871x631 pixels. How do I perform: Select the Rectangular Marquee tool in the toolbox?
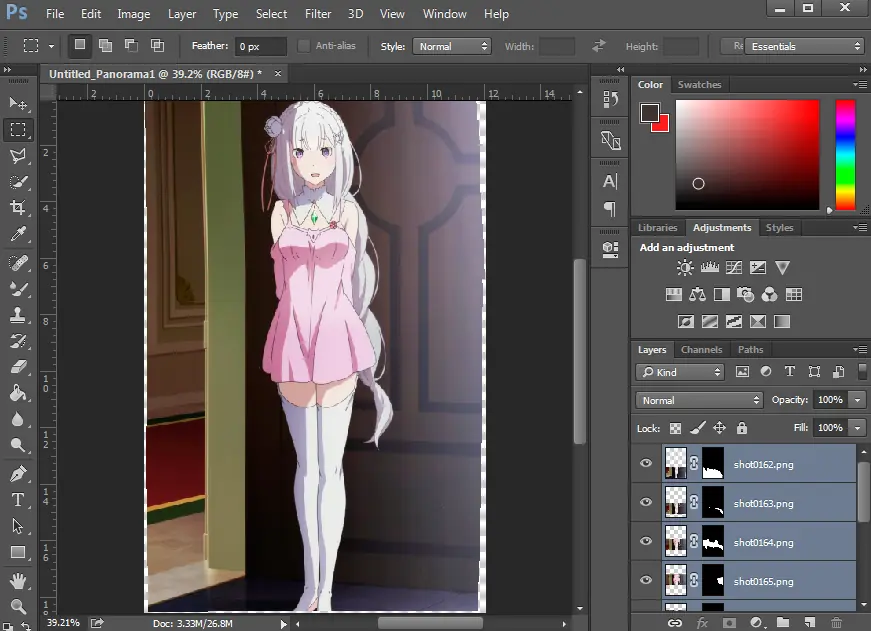coord(18,129)
